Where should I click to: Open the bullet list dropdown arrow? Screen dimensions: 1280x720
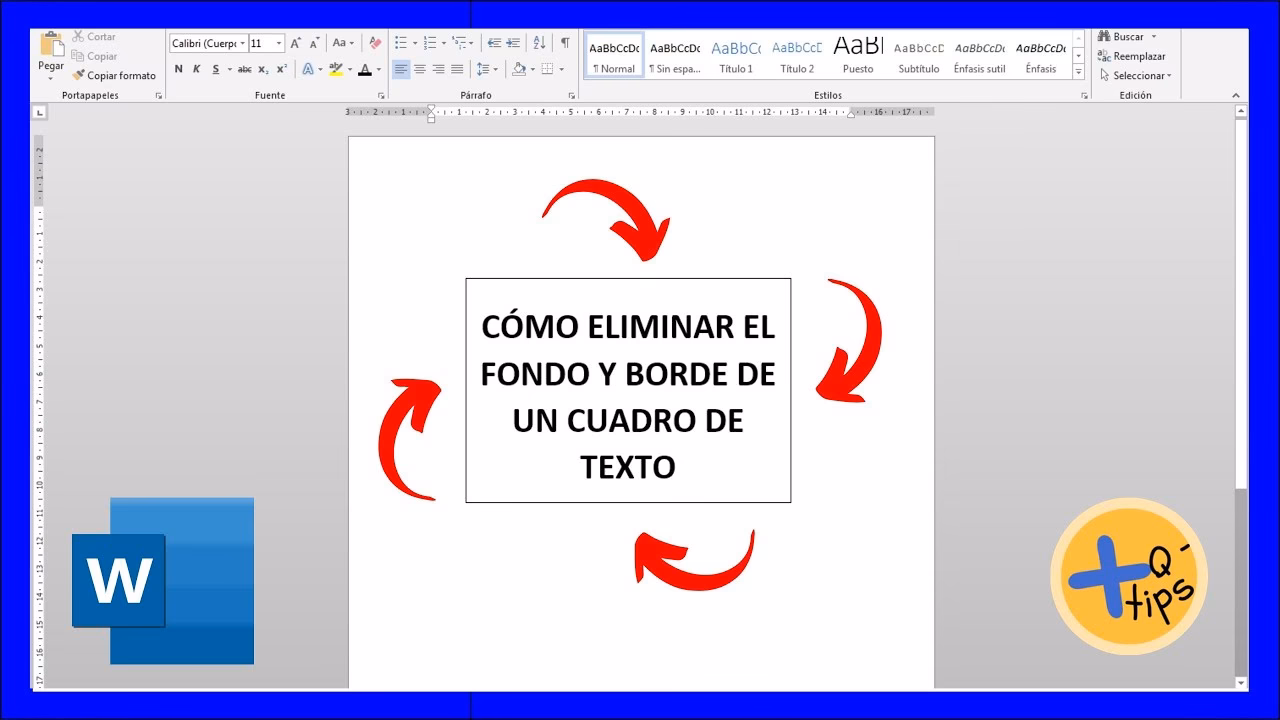click(x=415, y=43)
